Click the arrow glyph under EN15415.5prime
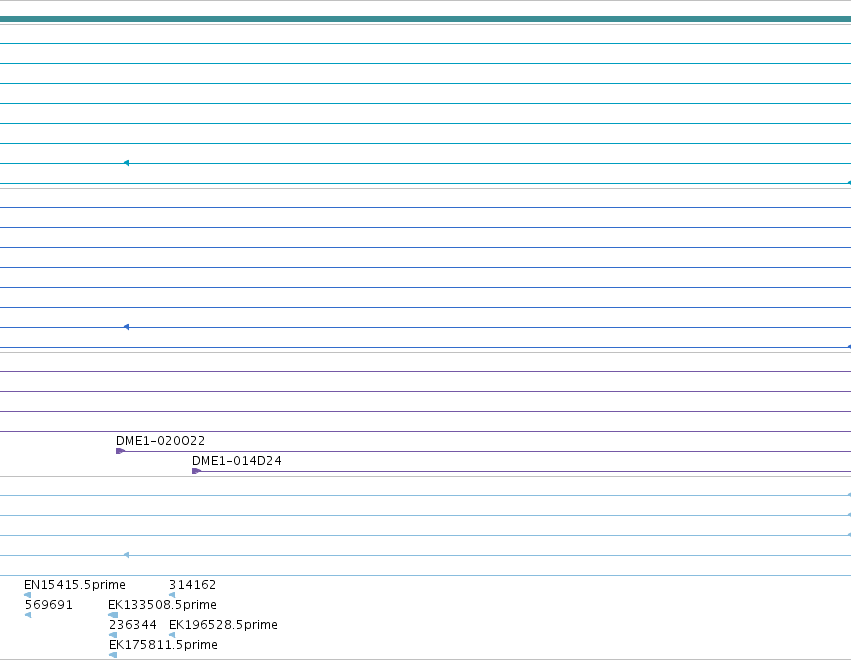This screenshot has height=660, width=851. 28,595
